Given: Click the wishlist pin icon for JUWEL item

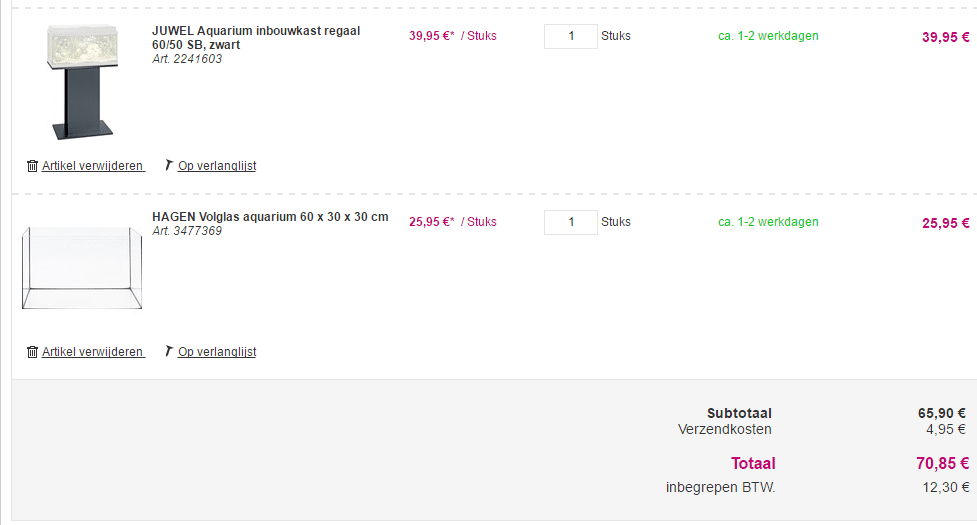Looking at the screenshot, I should click(168, 165).
